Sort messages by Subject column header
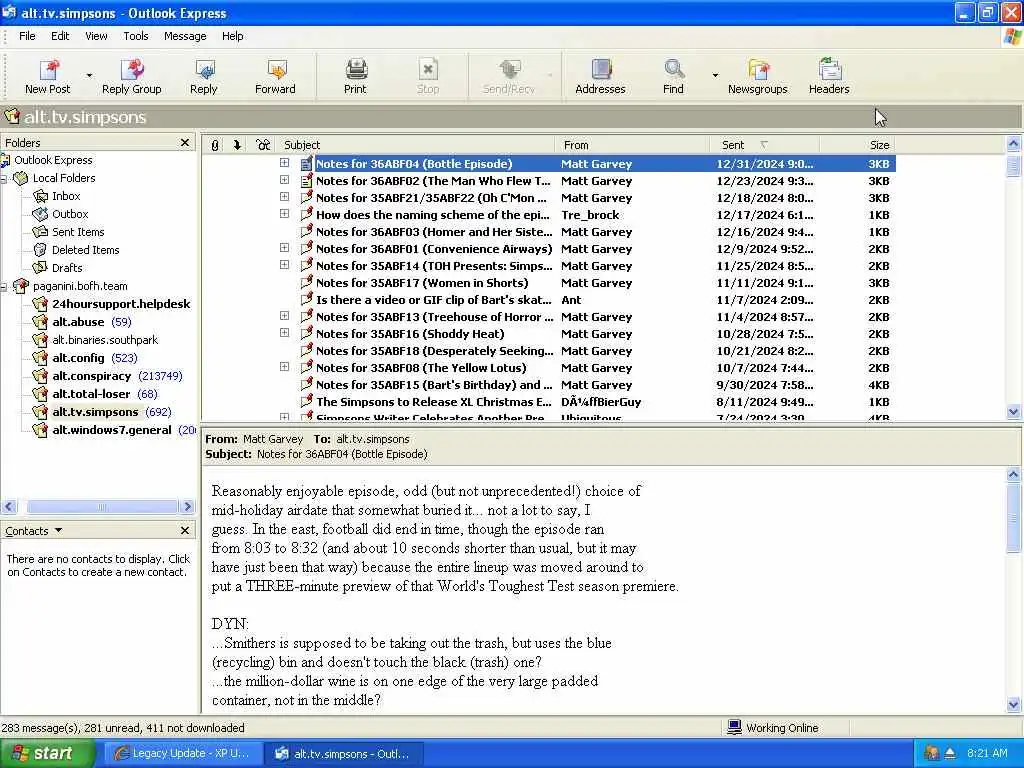The image size is (1024, 768). coord(417,145)
